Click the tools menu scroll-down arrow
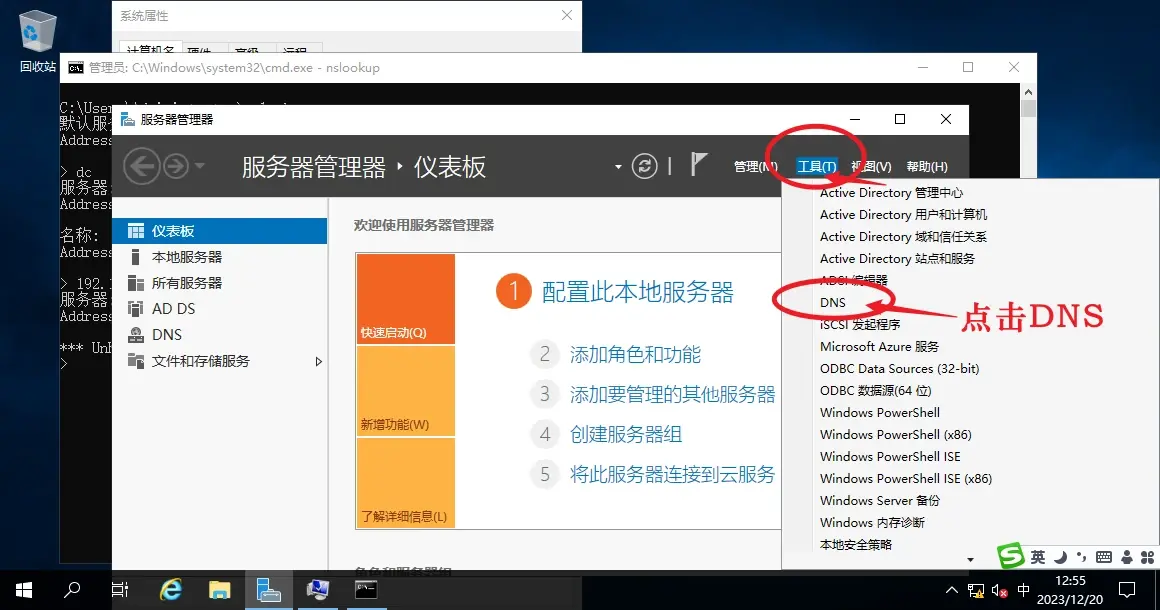This screenshot has width=1160, height=610. [970, 560]
